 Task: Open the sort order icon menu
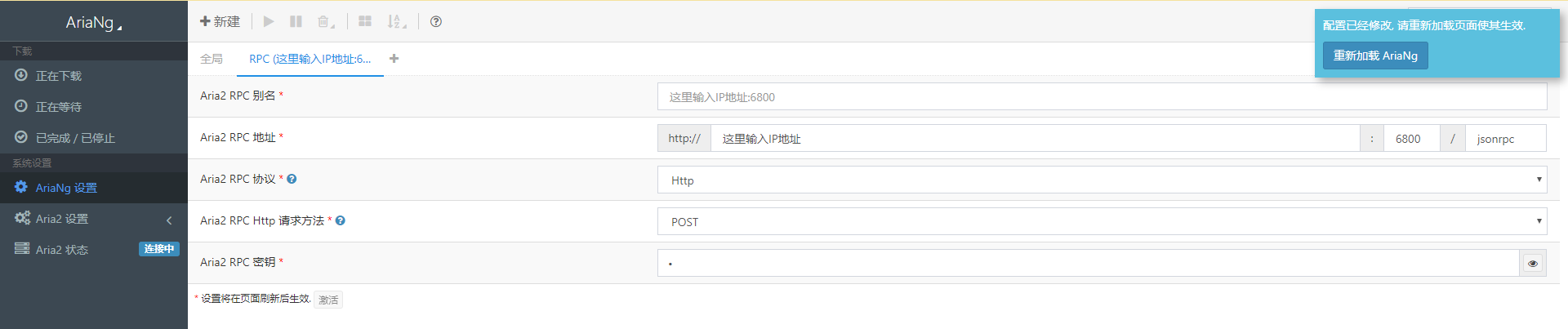point(396,22)
